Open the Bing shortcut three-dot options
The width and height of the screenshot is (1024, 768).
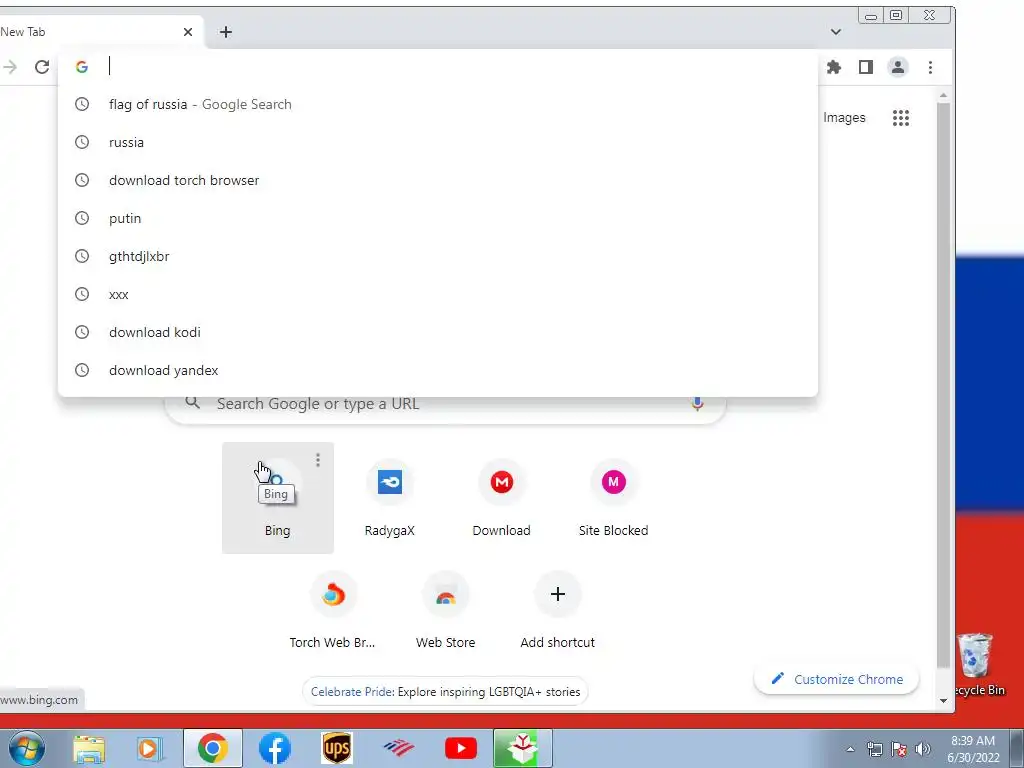(317, 460)
